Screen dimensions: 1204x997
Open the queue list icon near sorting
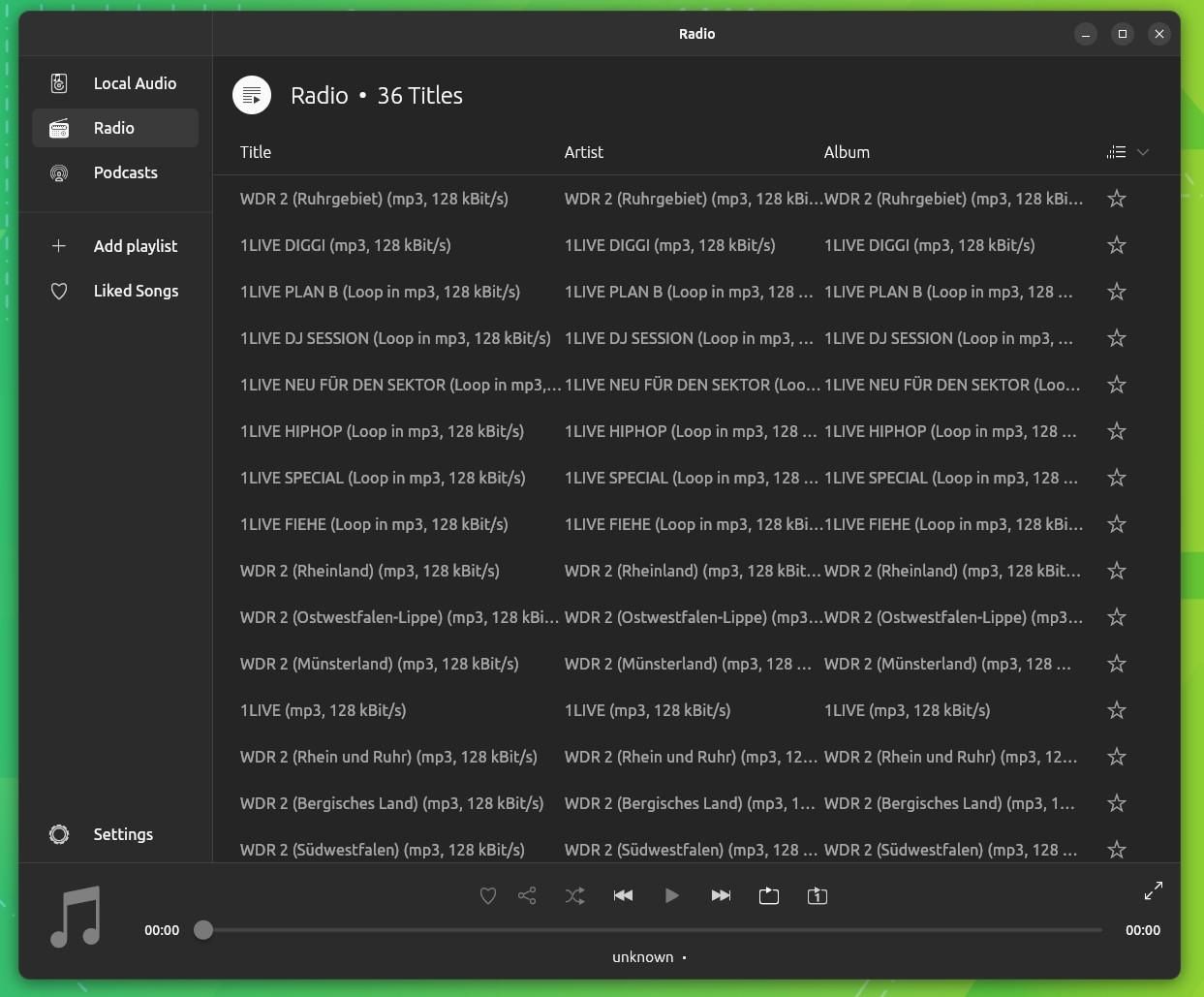(1116, 152)
